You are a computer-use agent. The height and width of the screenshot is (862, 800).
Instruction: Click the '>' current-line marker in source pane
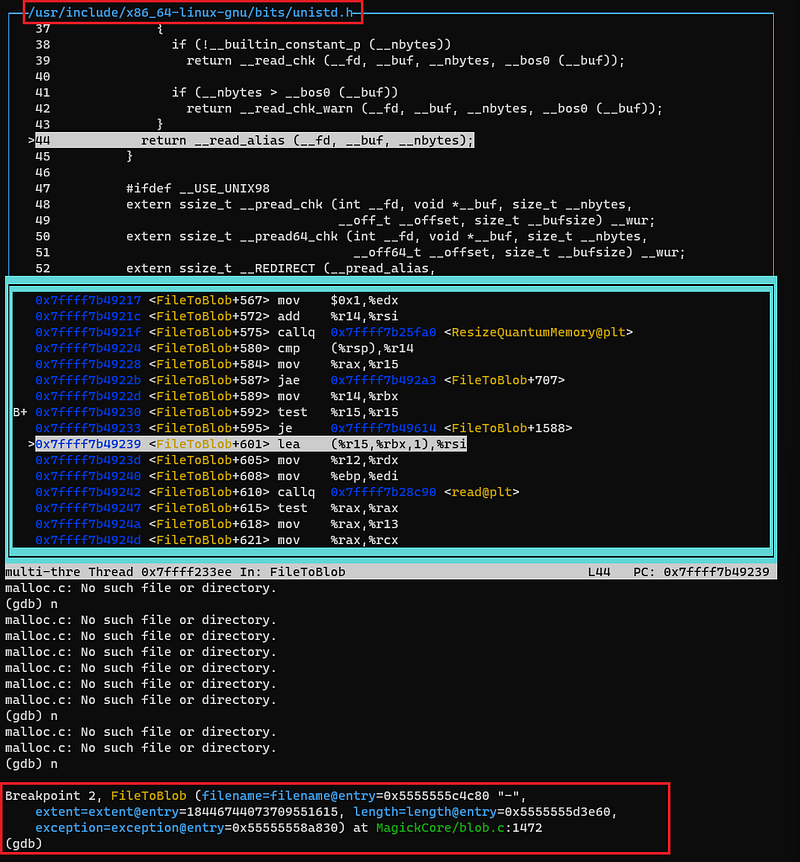click(x=31, y=141)
